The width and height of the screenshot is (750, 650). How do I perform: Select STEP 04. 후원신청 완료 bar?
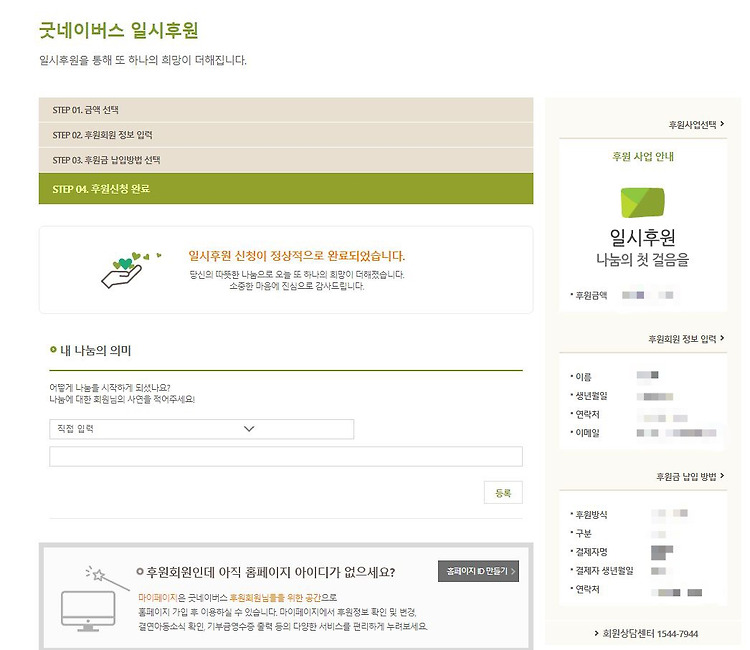coord(286,188)
